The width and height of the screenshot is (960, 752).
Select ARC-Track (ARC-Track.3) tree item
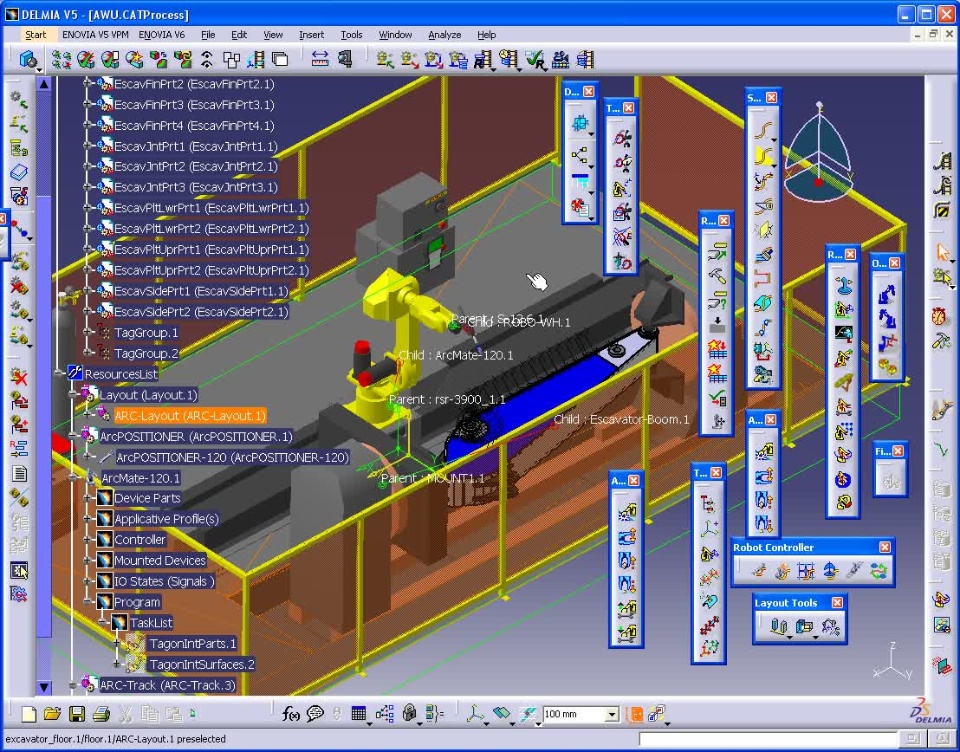(x=167, y=685)
